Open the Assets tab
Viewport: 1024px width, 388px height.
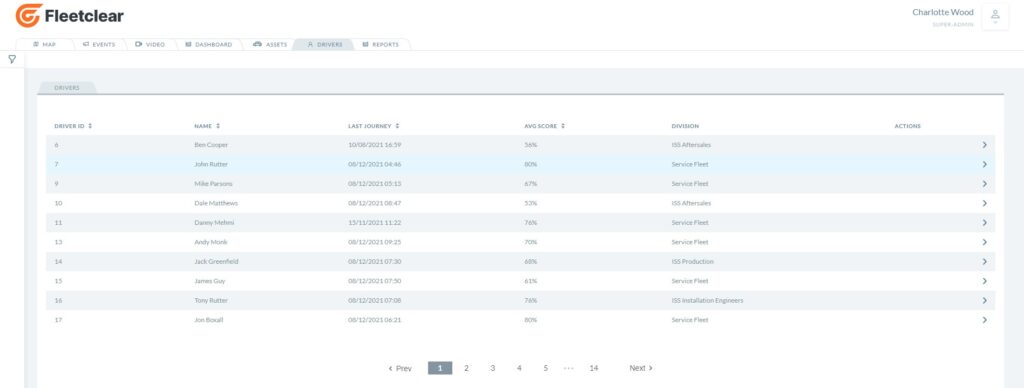[x=270, y=44]
